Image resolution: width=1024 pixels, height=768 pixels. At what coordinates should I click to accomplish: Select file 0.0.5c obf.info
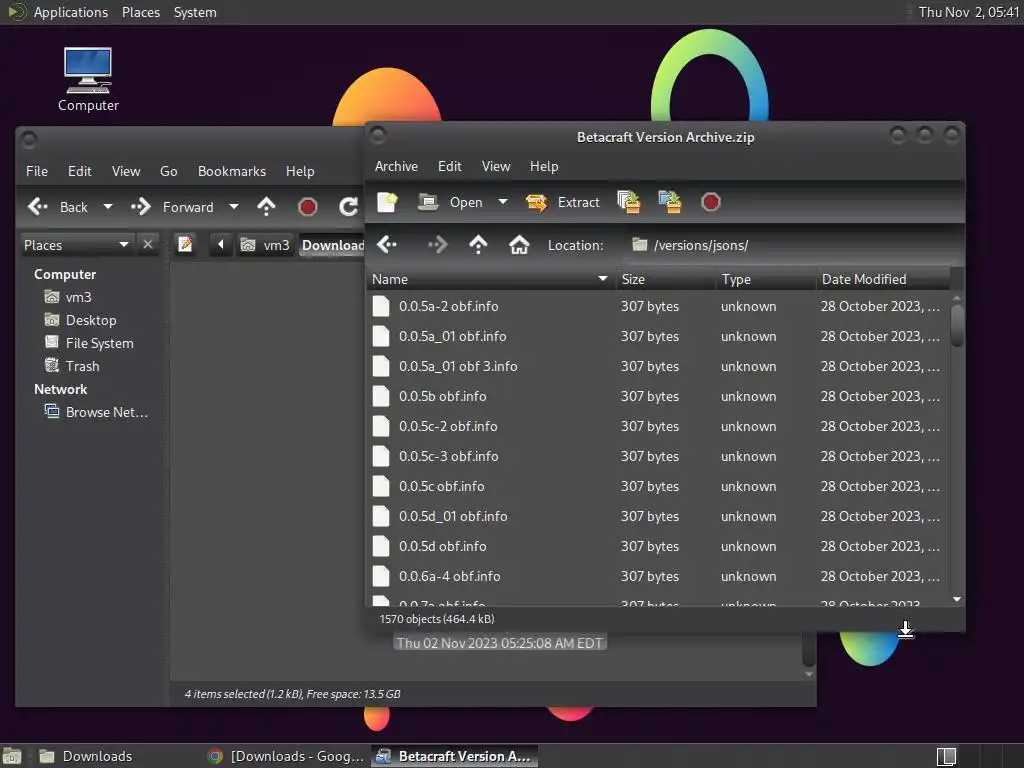pos(658,487)
